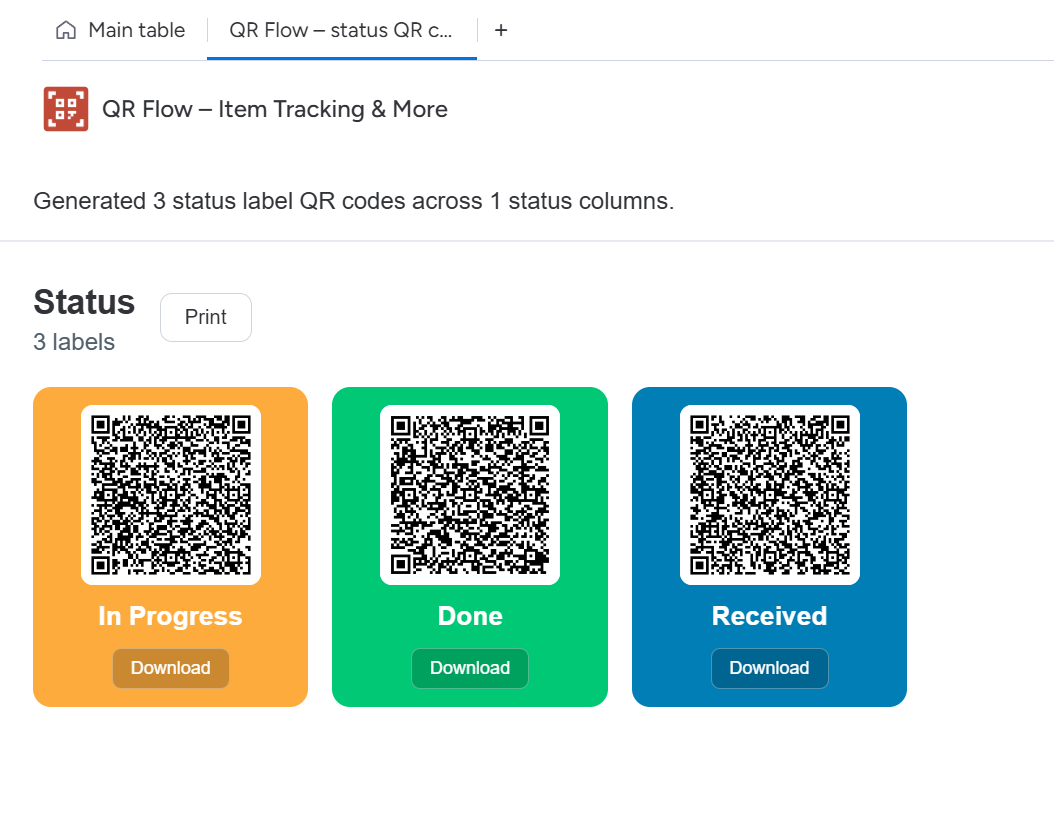
Task: Click the plus icon to add a view
Action: [x=501, y=30]
